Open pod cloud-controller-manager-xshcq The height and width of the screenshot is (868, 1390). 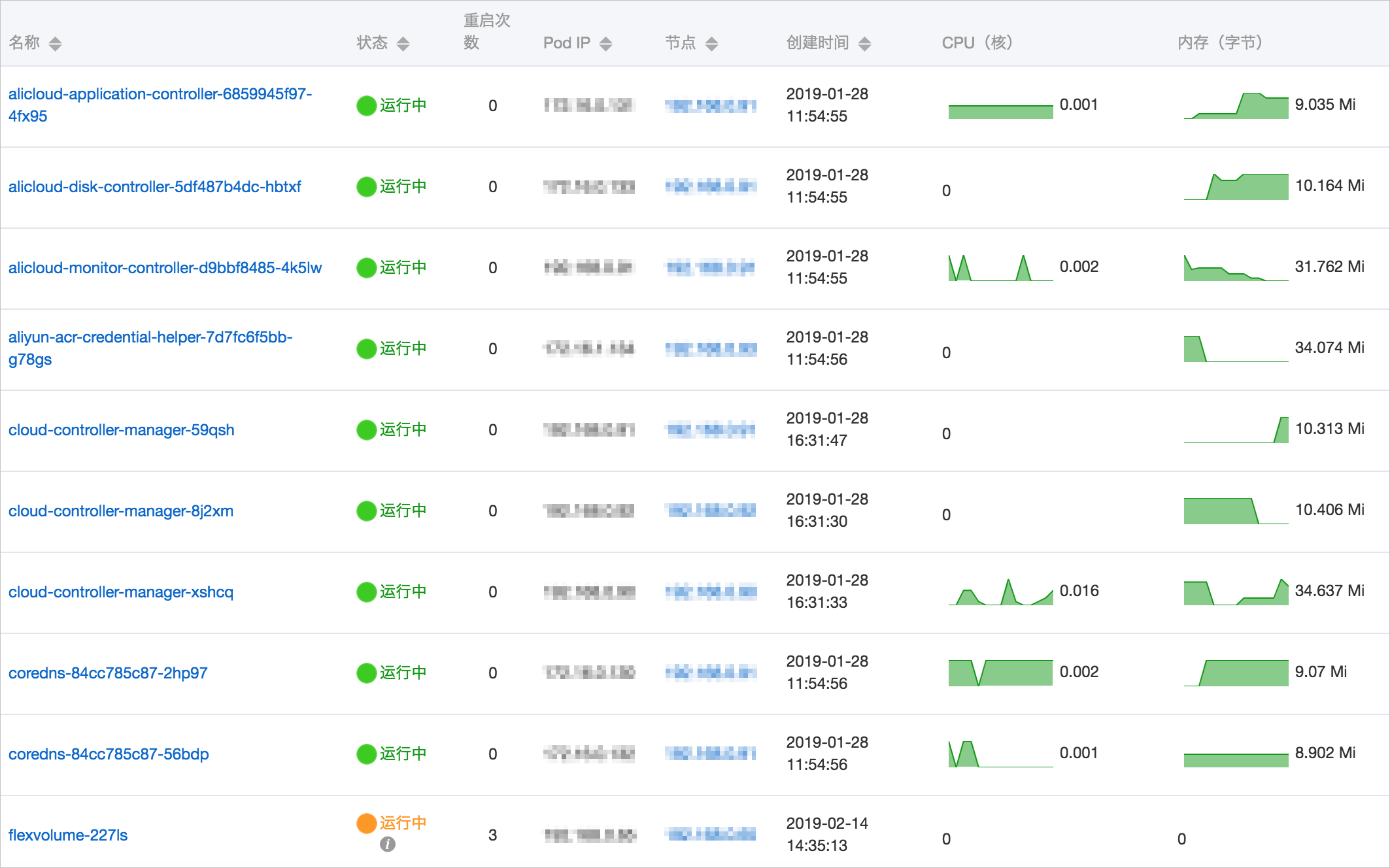pyautogui.click(x=121, y=592)
